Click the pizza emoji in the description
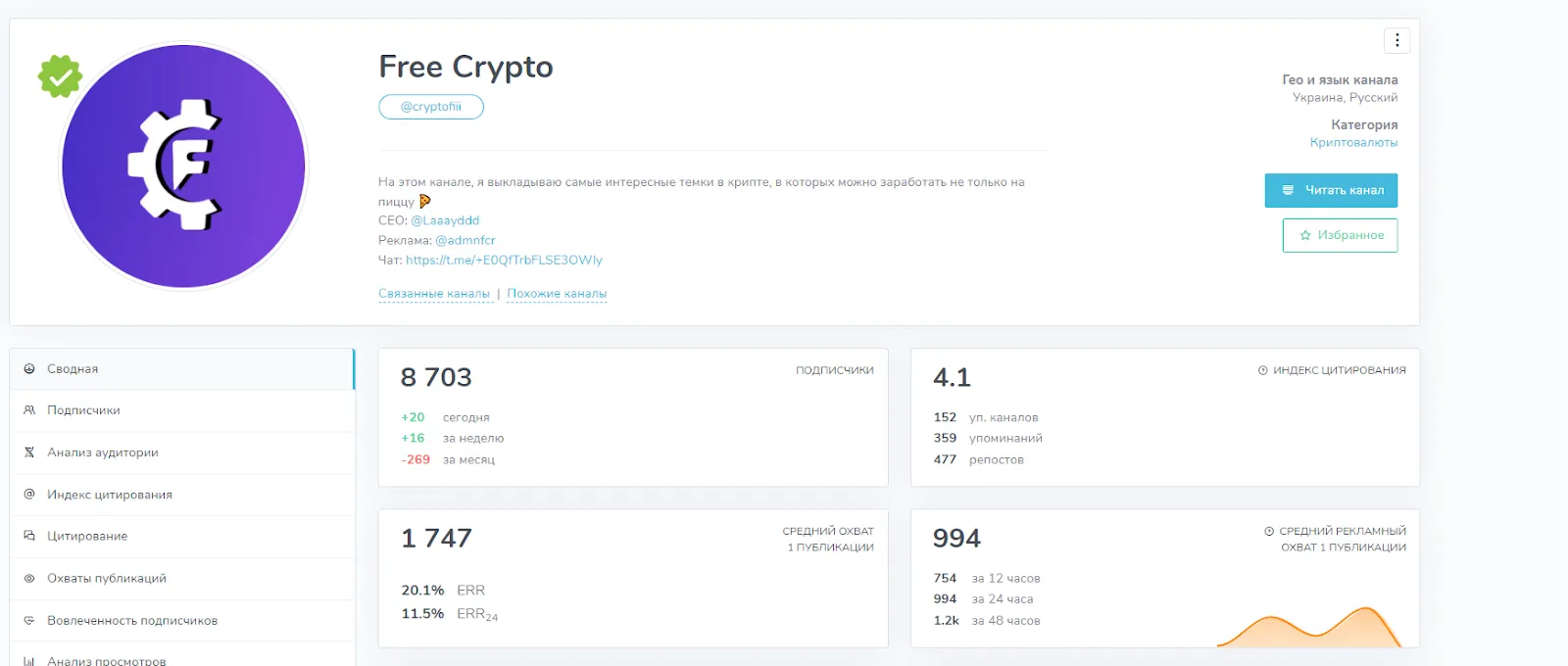The image size is (1568, 666). coord(424,201)
